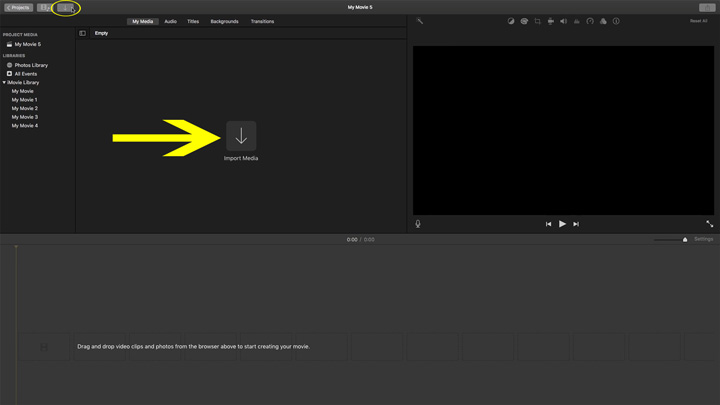
Task: Toggle the libraries sidebar visibility
Action: [83, 33]
